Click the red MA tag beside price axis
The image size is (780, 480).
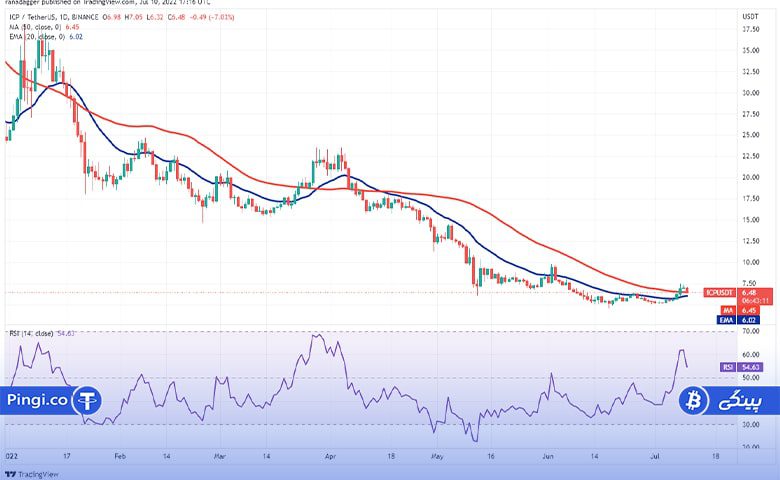pyautogui.click(x=727, y=310)
